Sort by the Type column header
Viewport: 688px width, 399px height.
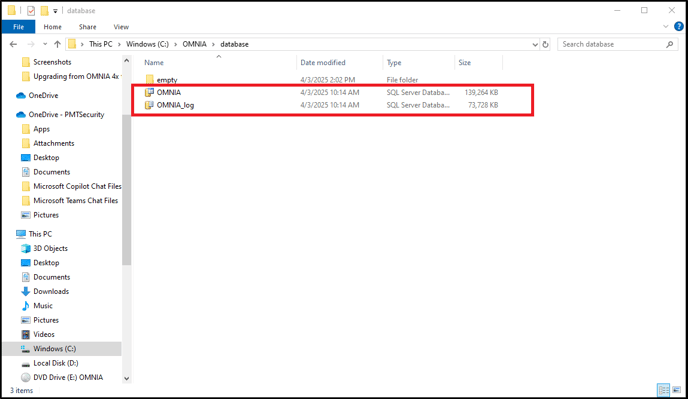point(394,63)
